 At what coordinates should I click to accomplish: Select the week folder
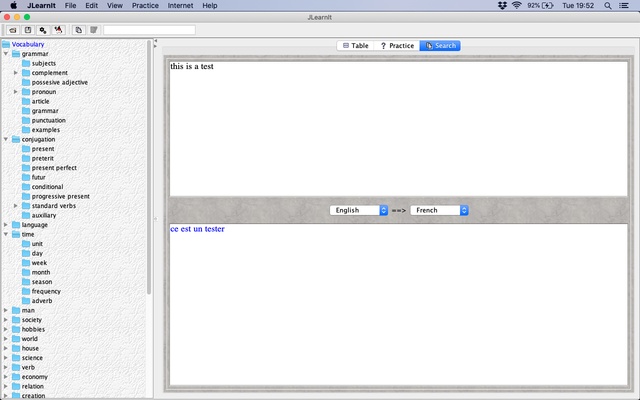pos(35,263)
